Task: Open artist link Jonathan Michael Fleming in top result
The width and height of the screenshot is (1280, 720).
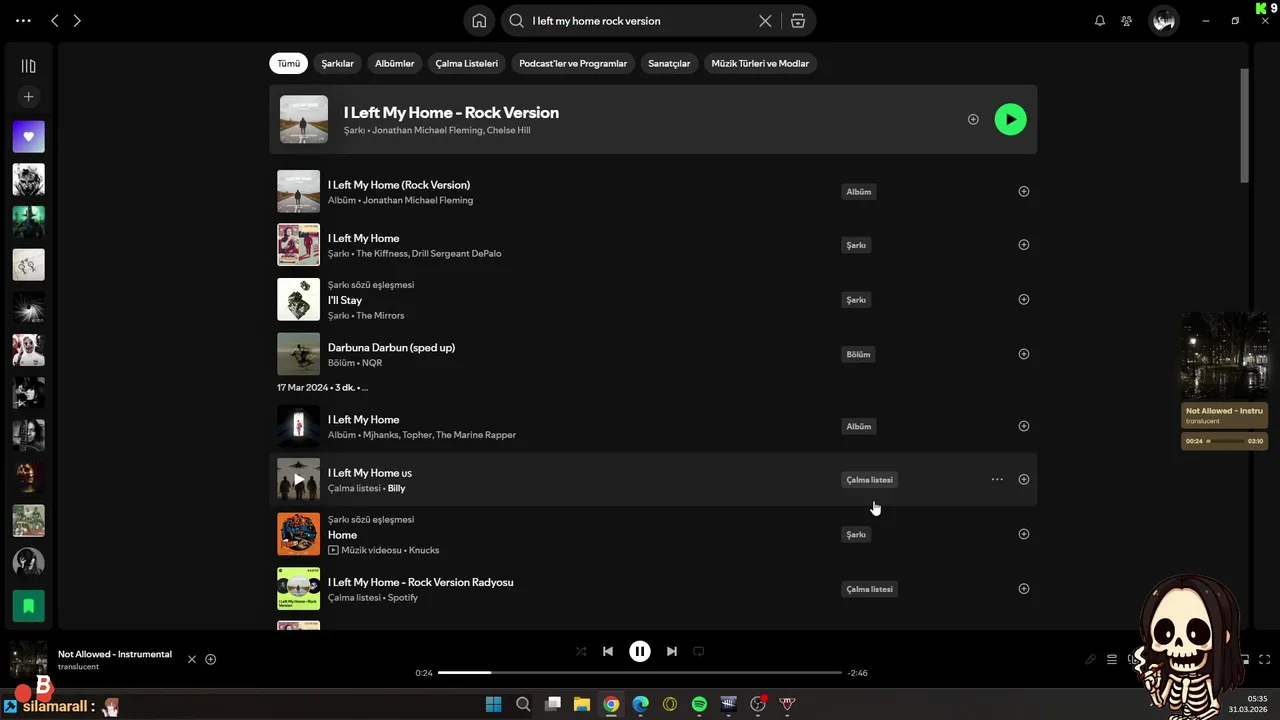Action: (x=427, y=130)
